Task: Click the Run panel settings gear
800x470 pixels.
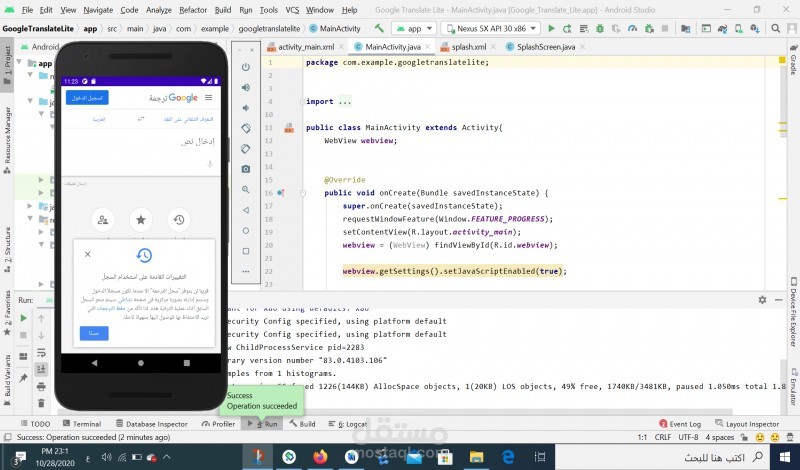Action: click(x=762, y=300)
